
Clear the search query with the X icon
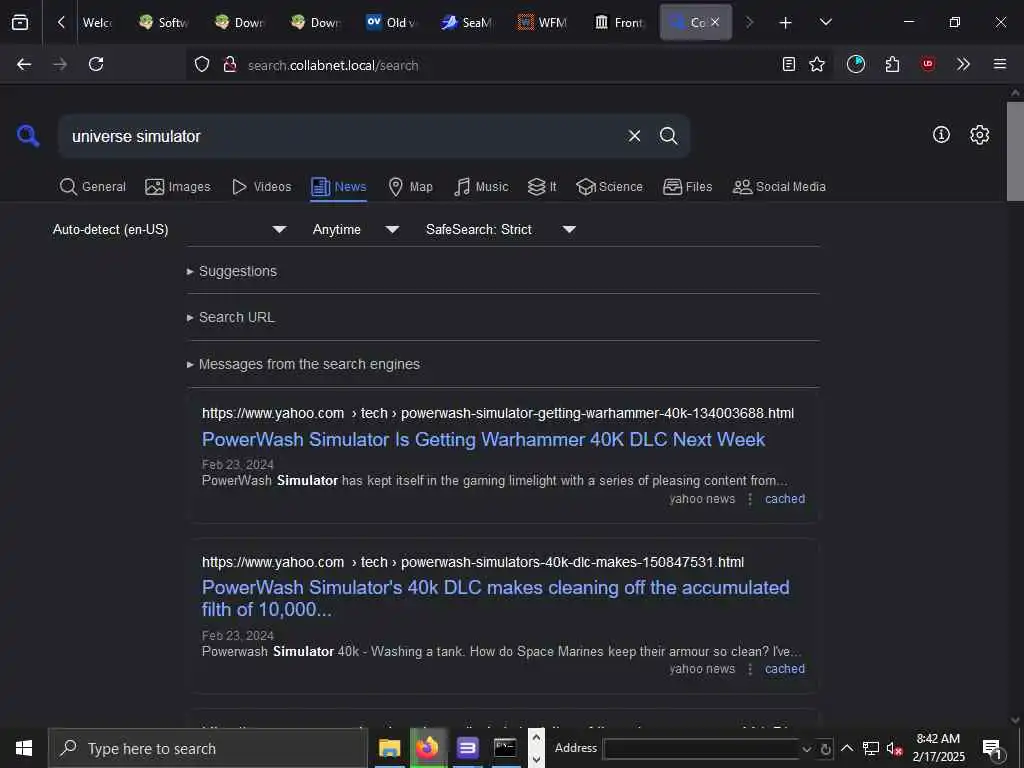click(x=634, y=136)
